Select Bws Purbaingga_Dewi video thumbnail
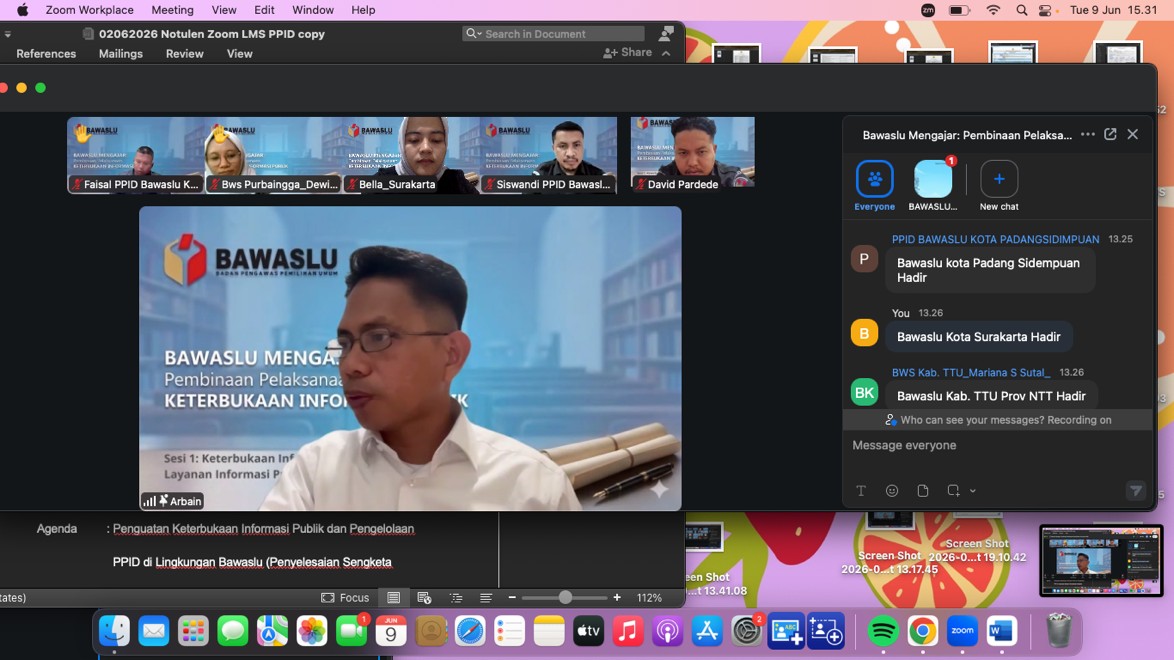 [x=273, y=155]
